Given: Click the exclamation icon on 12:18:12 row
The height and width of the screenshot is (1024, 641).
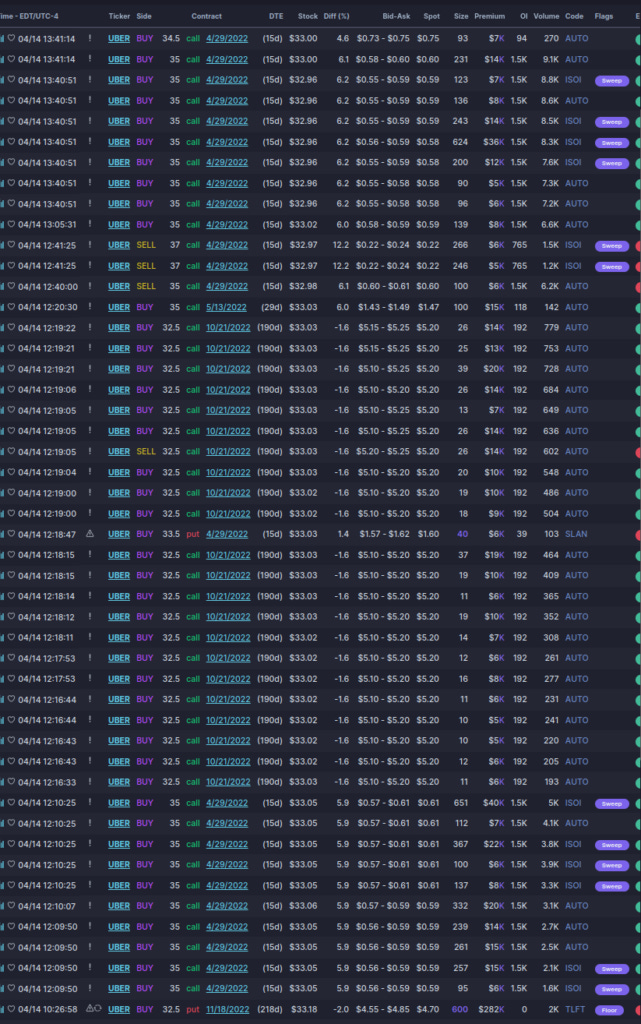Looking at the screenshot, I should pyautogui.click(x=90, y=616).
